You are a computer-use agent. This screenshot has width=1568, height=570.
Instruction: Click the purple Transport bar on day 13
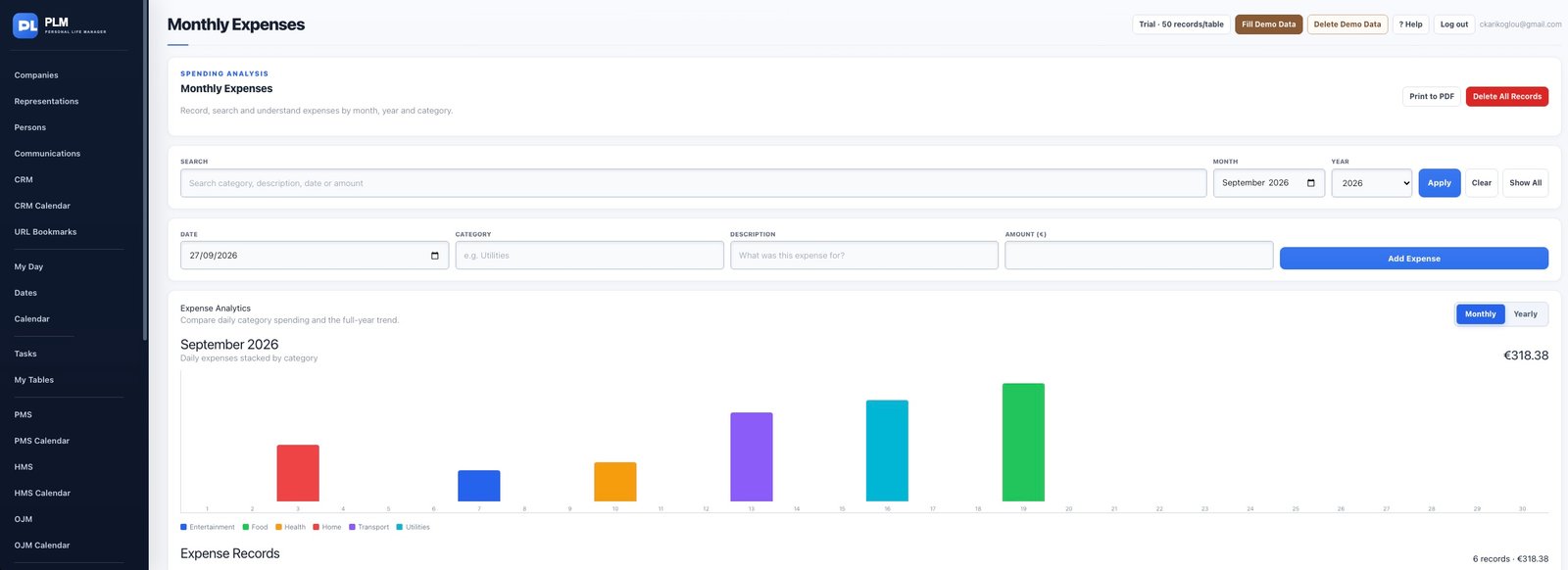click(x=752, y=457)
